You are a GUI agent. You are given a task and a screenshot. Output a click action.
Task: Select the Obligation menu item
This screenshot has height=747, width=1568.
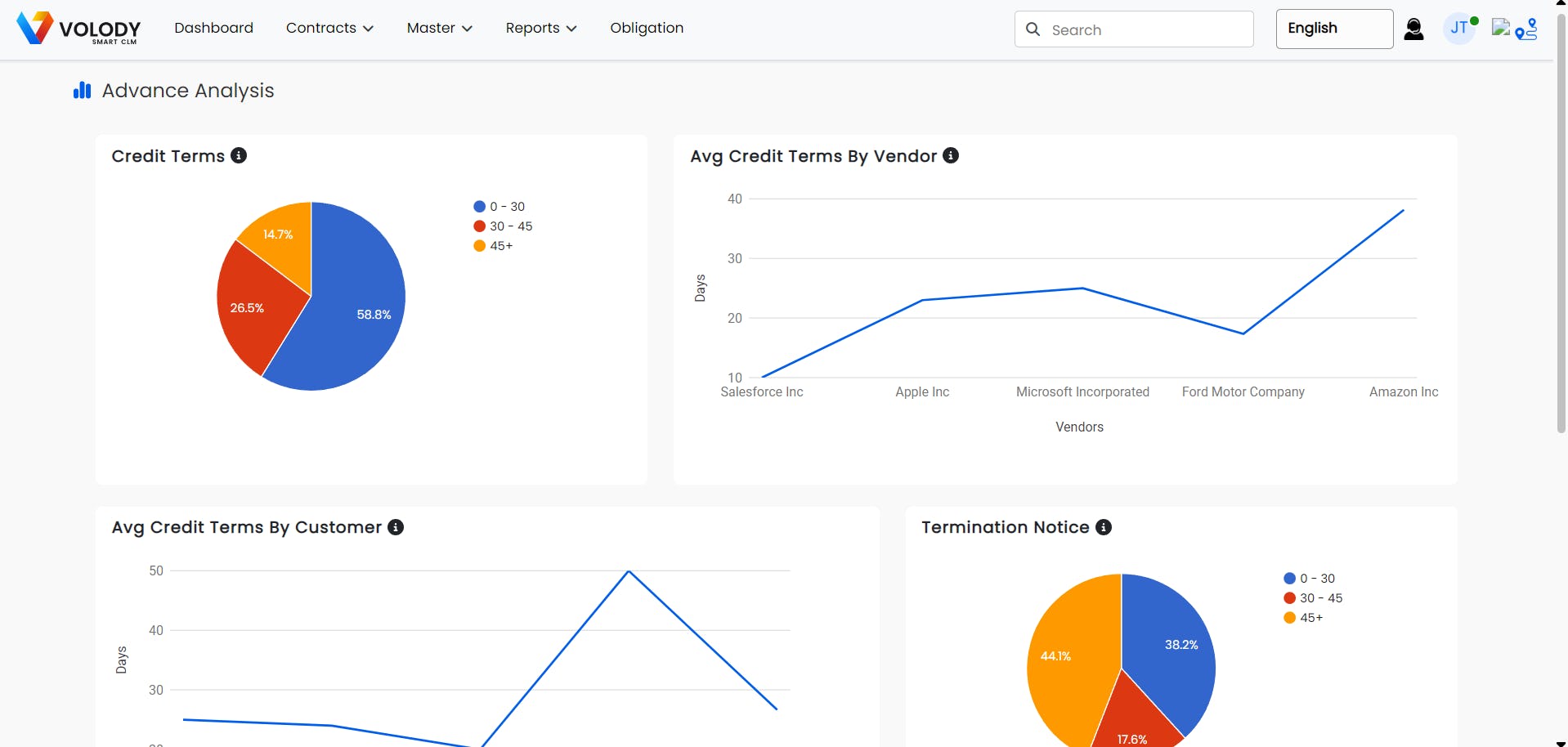click(x=646, y=28)
